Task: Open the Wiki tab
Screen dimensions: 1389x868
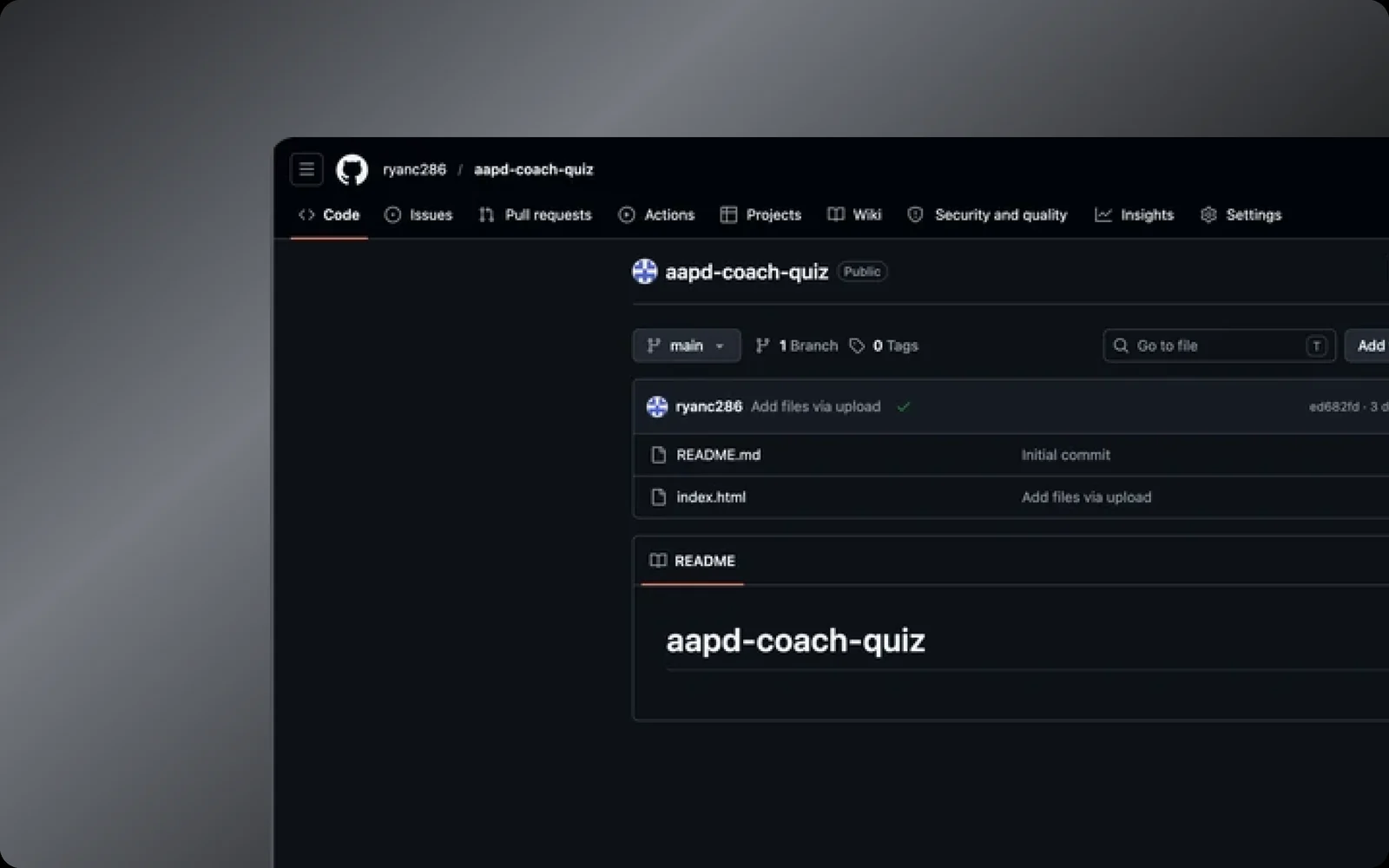Action: pos(854,214)
